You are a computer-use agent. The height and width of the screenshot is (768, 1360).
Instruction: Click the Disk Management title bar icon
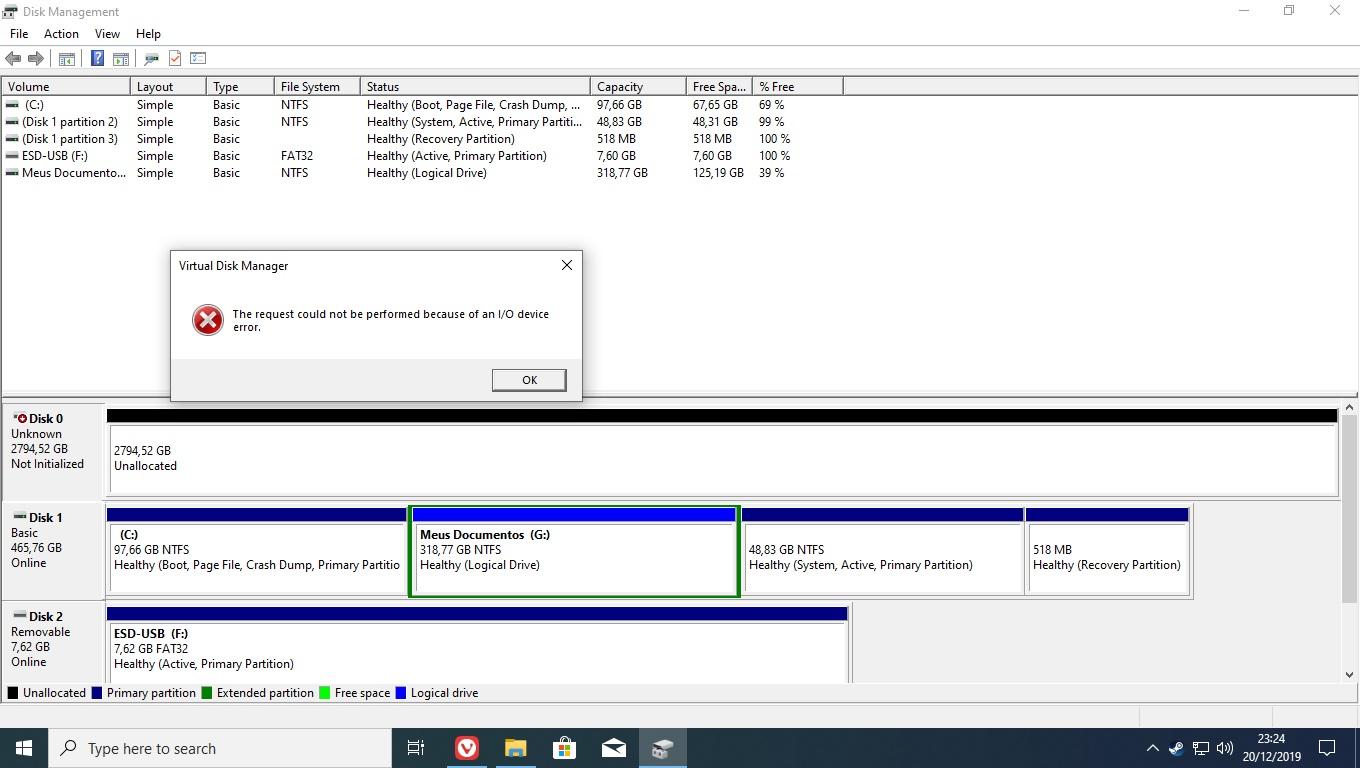pos(10,11)
